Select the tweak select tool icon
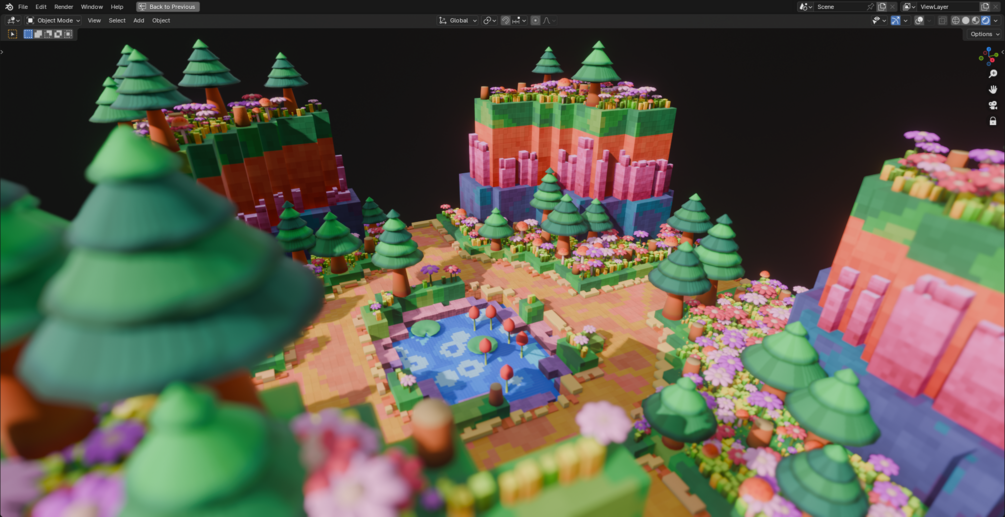Screen dimensions: 1005x517 12,34
